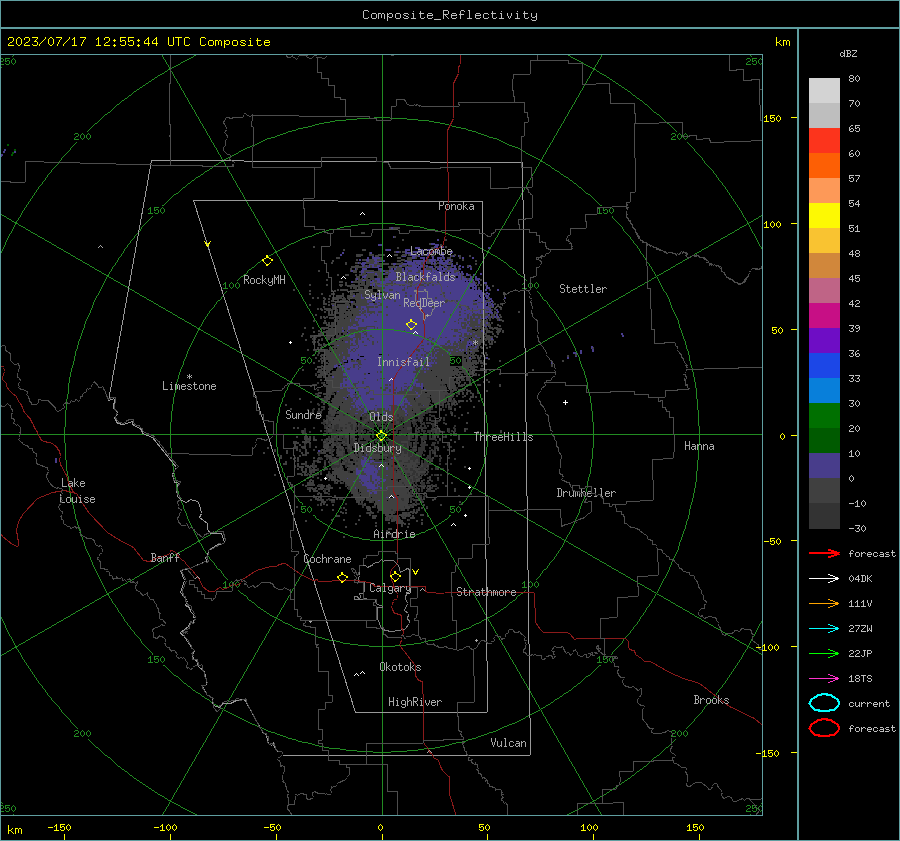This screenshot has height=841, width=900.
Task: Click the dBZ legend heading
Action: 848,53
